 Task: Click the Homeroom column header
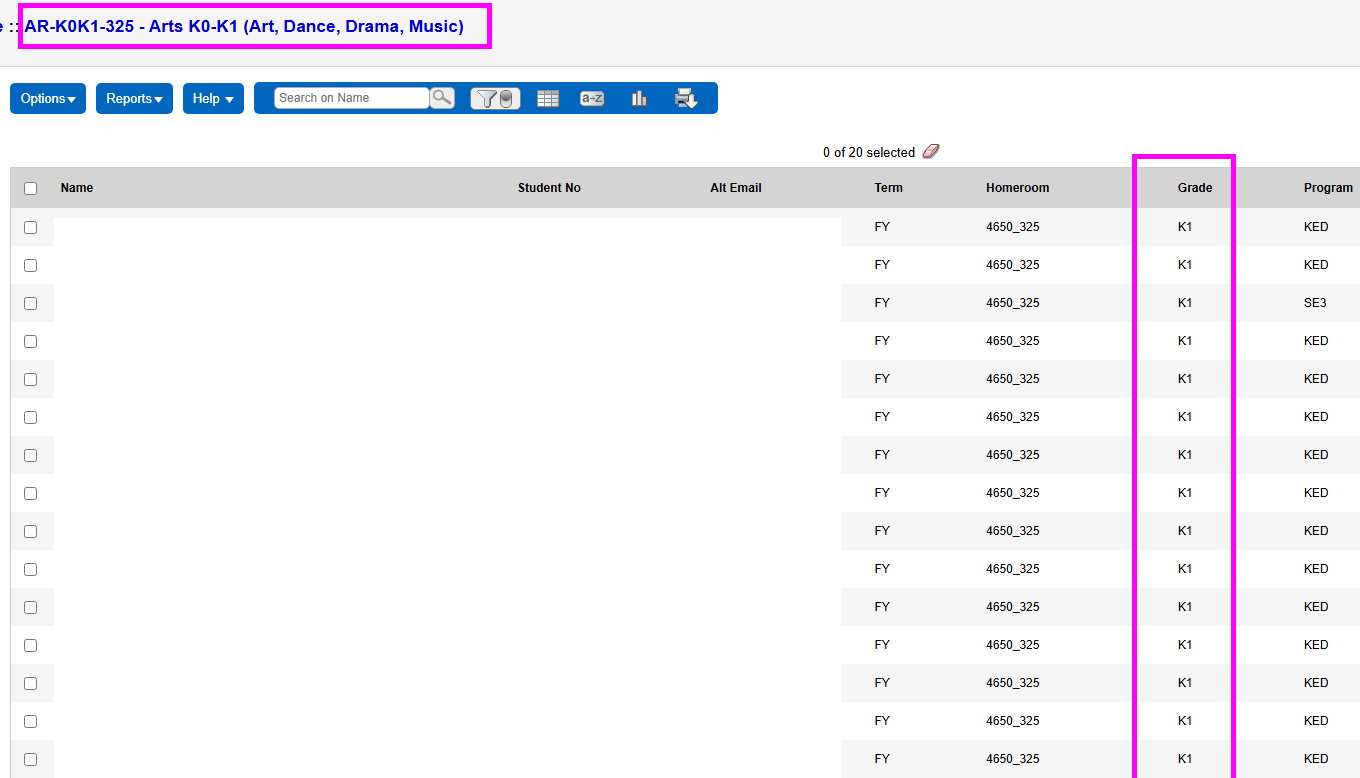1017,188
